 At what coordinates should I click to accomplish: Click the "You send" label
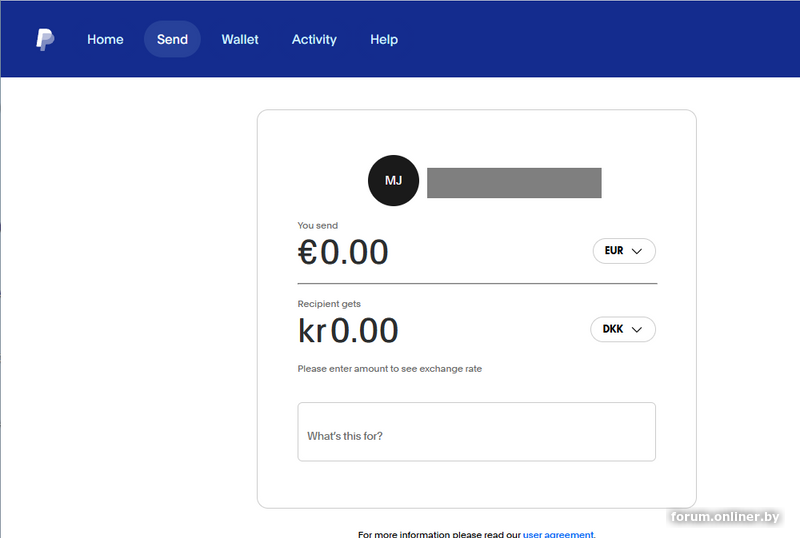pyautogui.click(x=318, y=226)
